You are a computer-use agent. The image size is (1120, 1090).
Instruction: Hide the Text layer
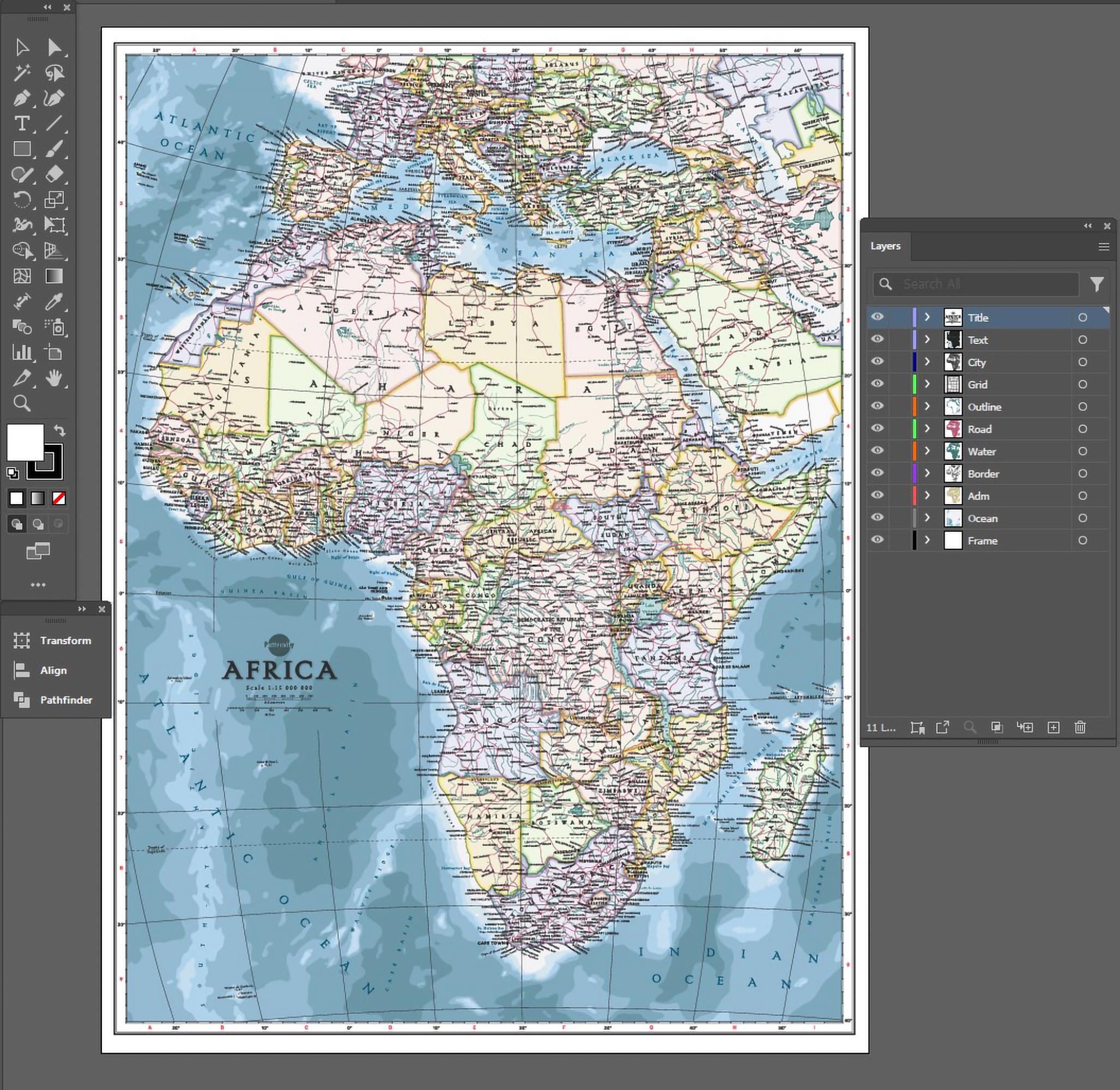pyautogui.click(x=877, y=340)
